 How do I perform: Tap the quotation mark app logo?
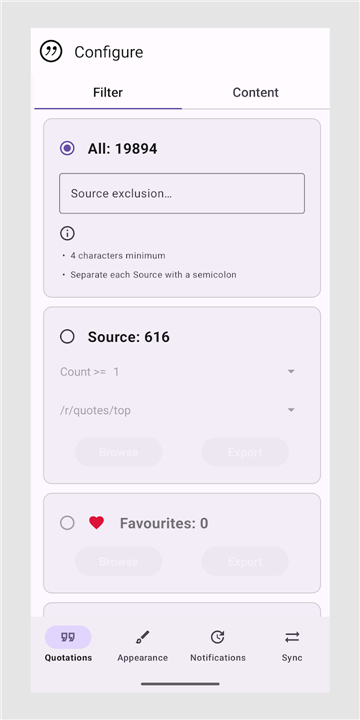(x=51, y=52)
